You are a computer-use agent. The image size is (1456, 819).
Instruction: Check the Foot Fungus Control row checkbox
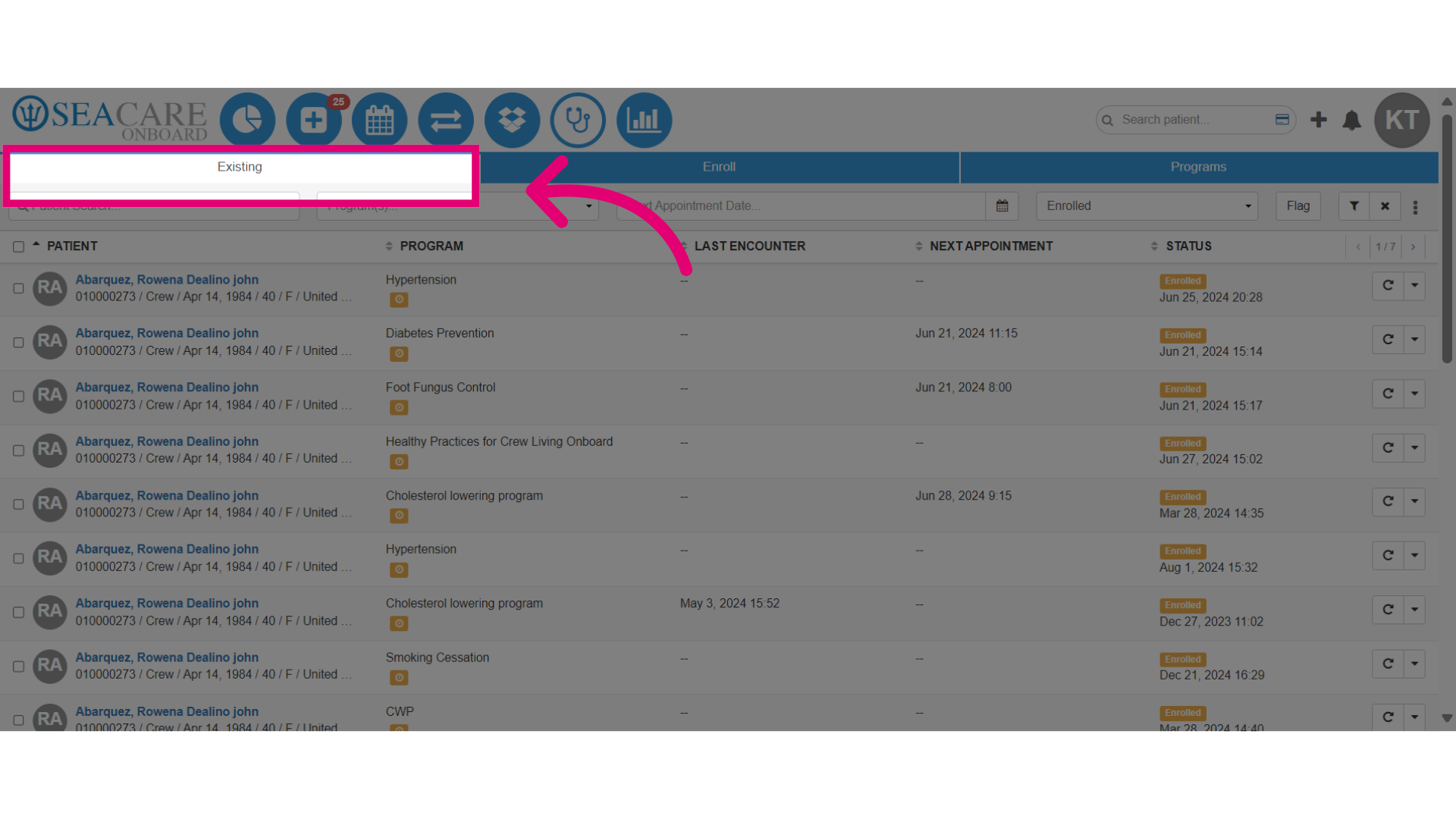[x=18, y=396]
